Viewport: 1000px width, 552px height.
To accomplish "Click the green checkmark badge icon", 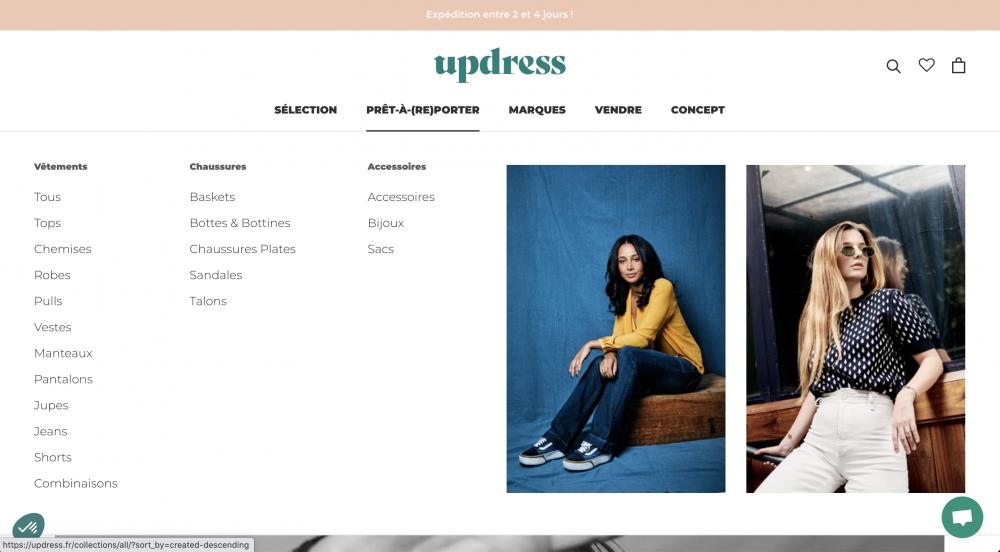I will tap(28, 526).
